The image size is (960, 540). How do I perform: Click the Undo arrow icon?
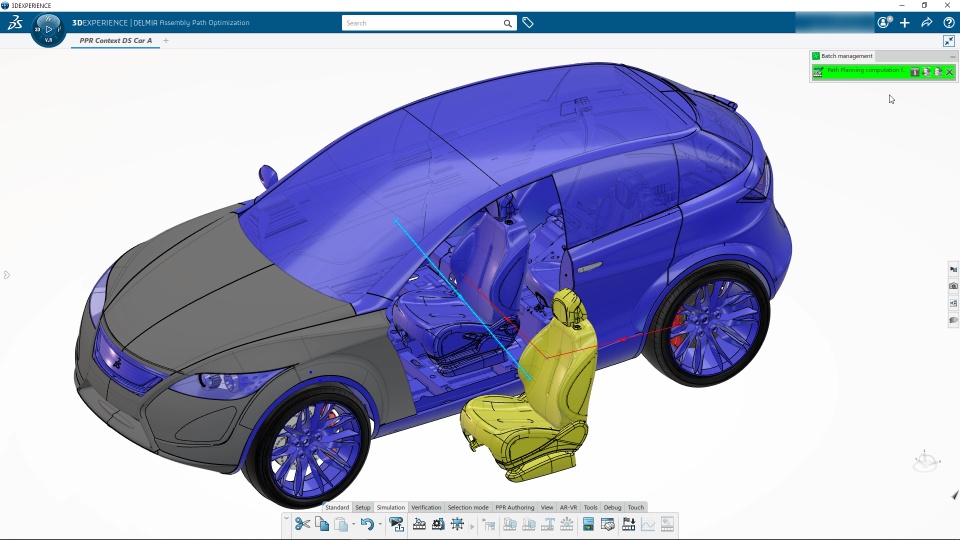coord(367,524)
